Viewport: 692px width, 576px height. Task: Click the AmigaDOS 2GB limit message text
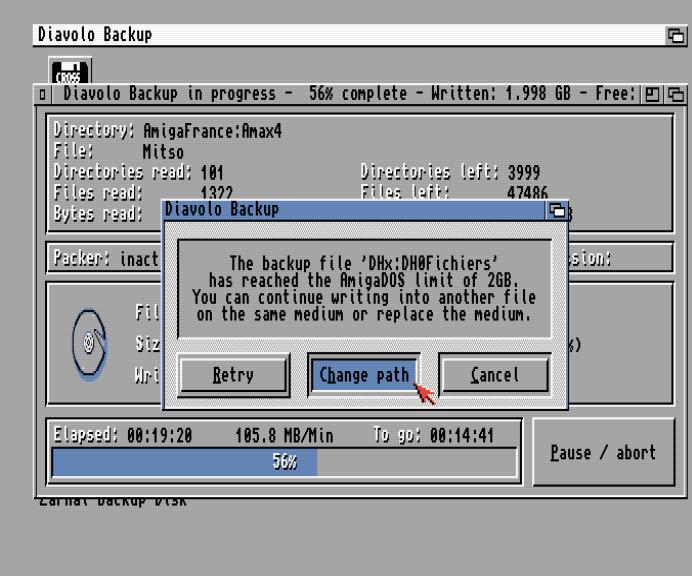click(x=364, y=288)
